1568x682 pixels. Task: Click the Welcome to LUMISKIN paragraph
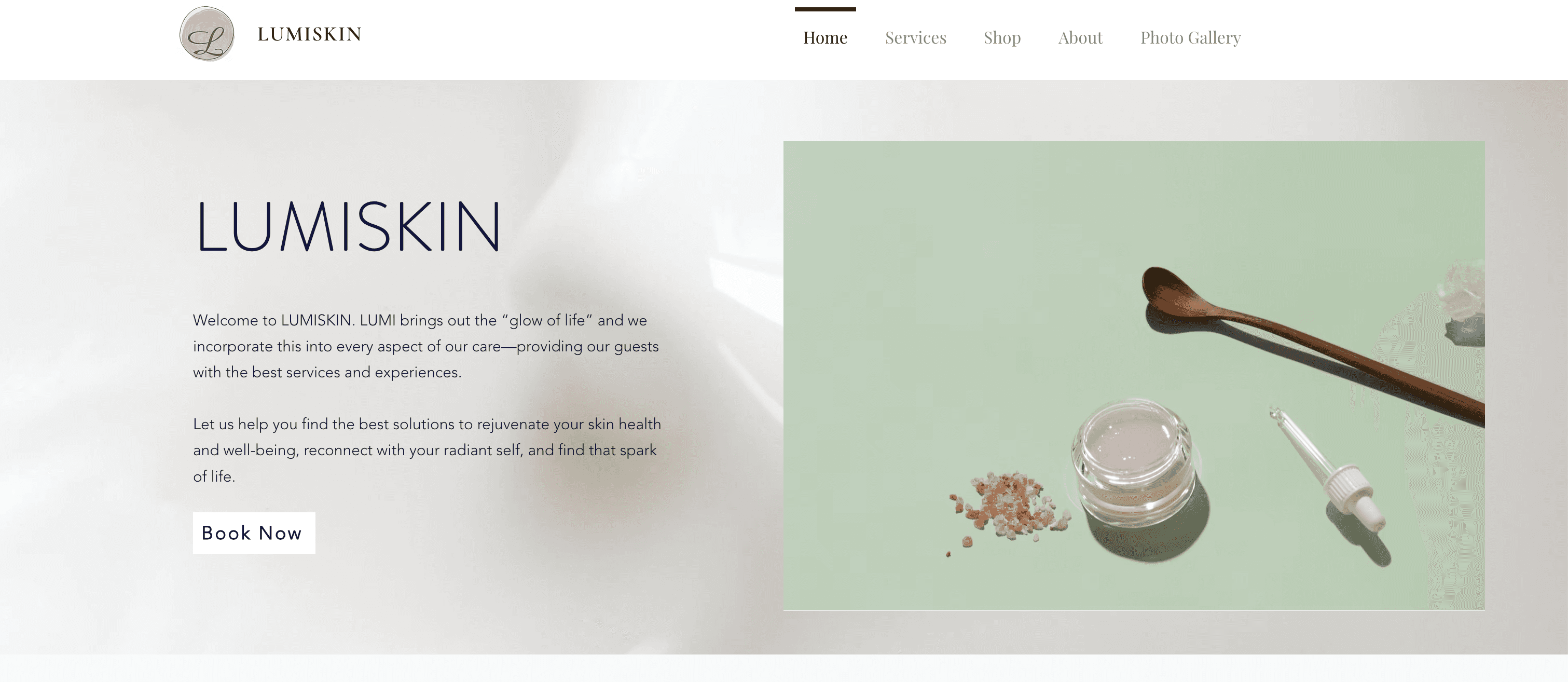426,346
